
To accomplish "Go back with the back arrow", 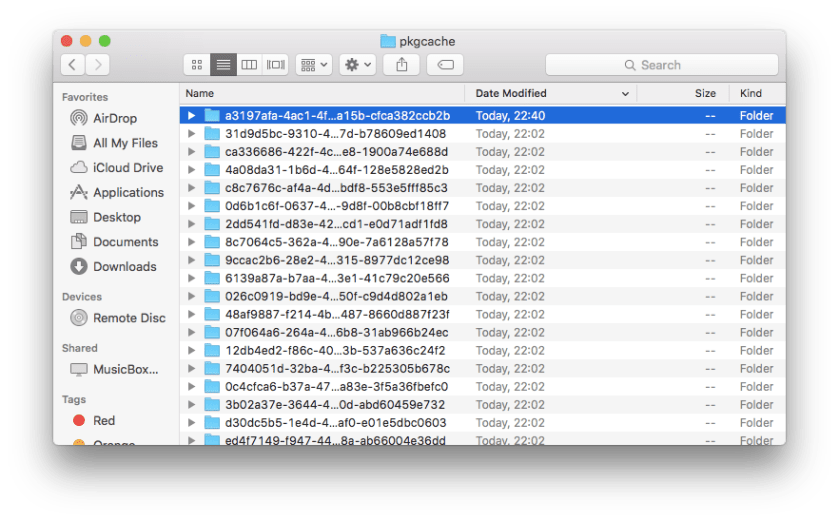I will pos(73,65).
